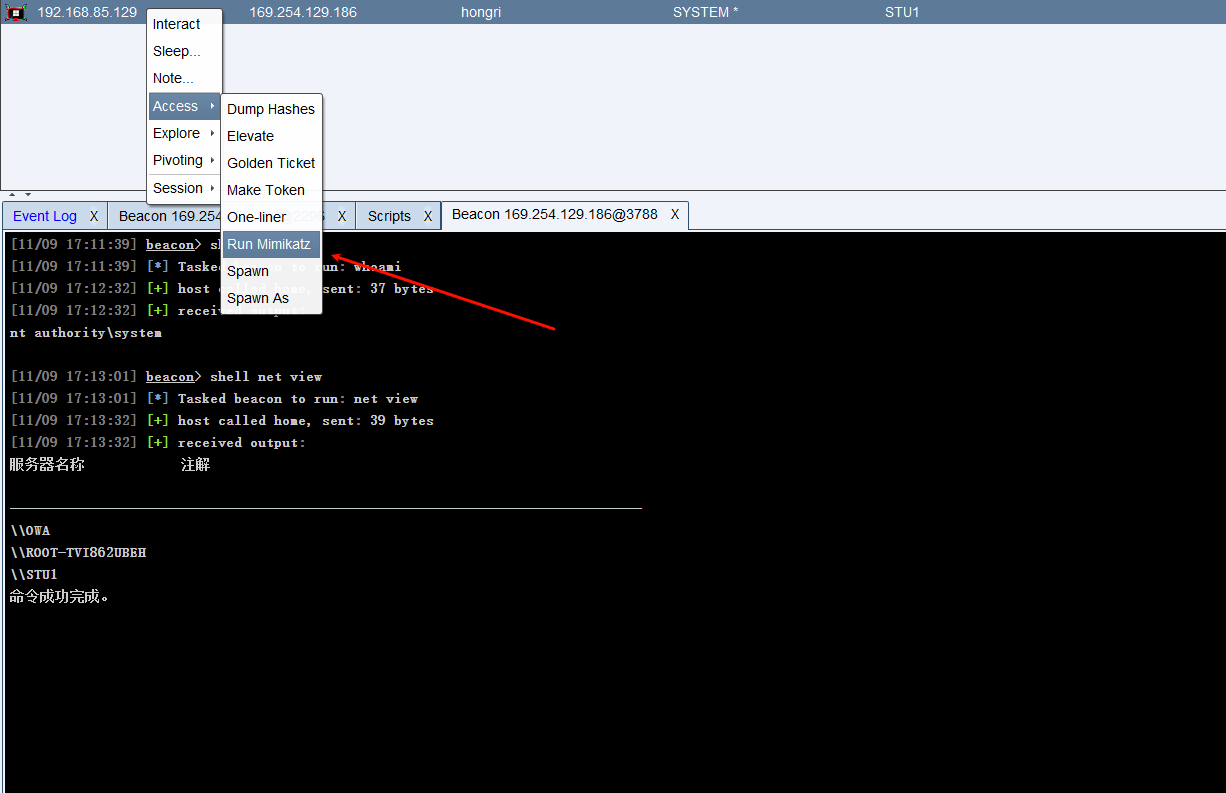Select the '注解' column header text
Image resolution: width=1226 pixels, height=793 pixels.
click(195, 465)
